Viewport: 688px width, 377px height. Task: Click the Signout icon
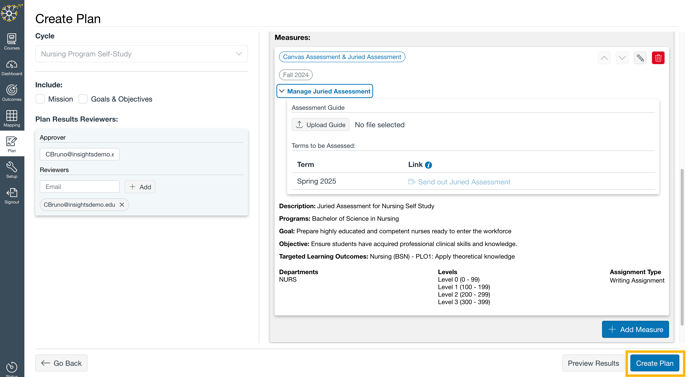[12, 195]
